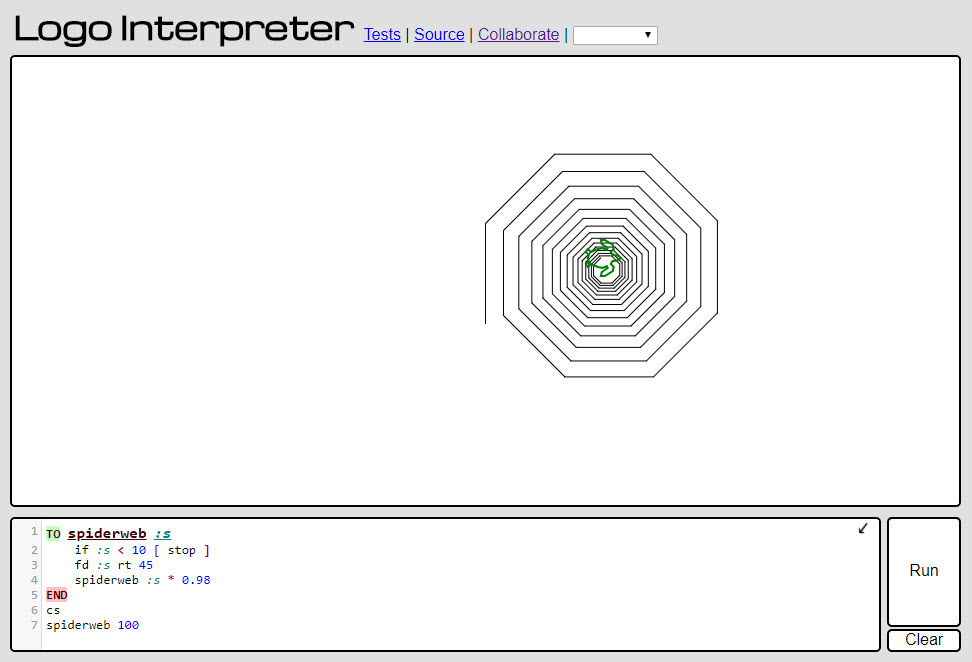Screen dimensions: 972x662
Task: Click line number 7 in the gutter
Action: 34,625
